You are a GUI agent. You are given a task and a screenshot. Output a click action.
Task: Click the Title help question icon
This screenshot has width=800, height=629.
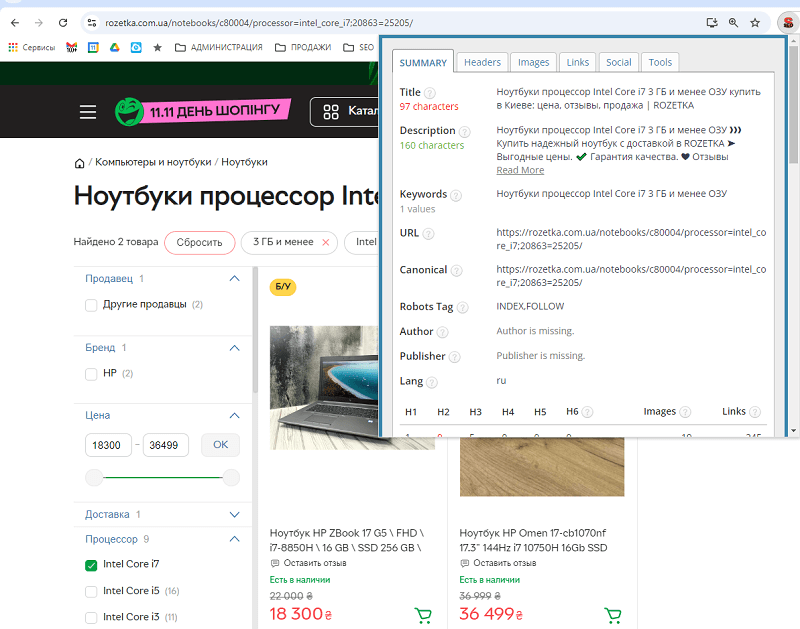pos(430,93)
